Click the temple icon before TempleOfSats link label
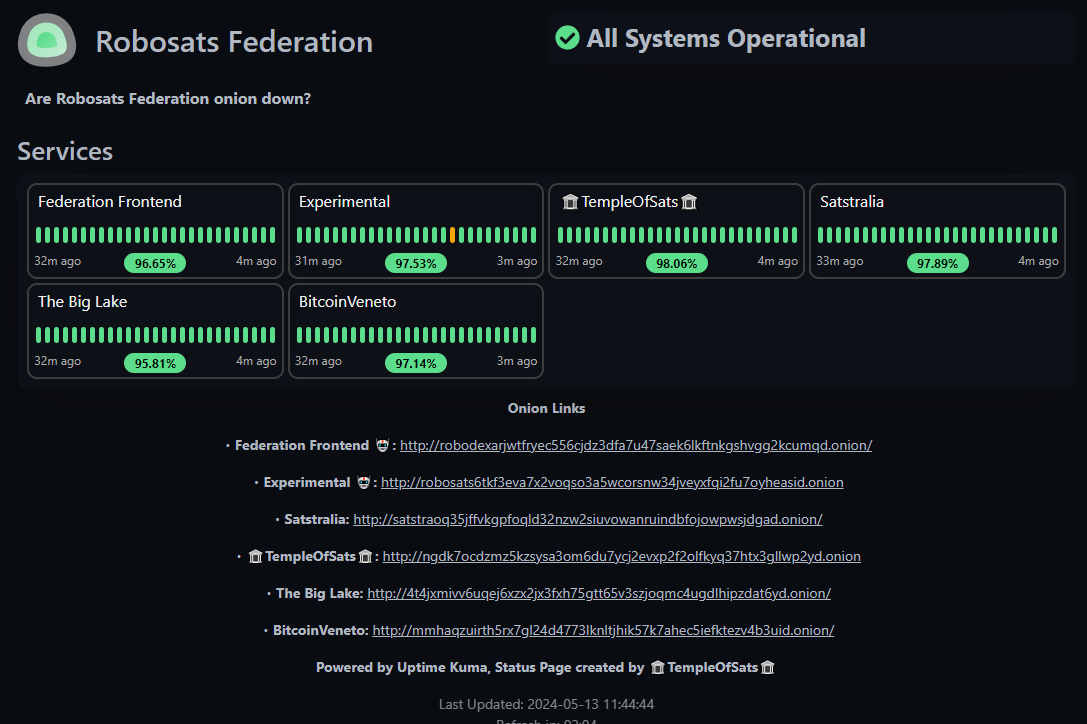The image size is (1087, 724). (255, 556)
